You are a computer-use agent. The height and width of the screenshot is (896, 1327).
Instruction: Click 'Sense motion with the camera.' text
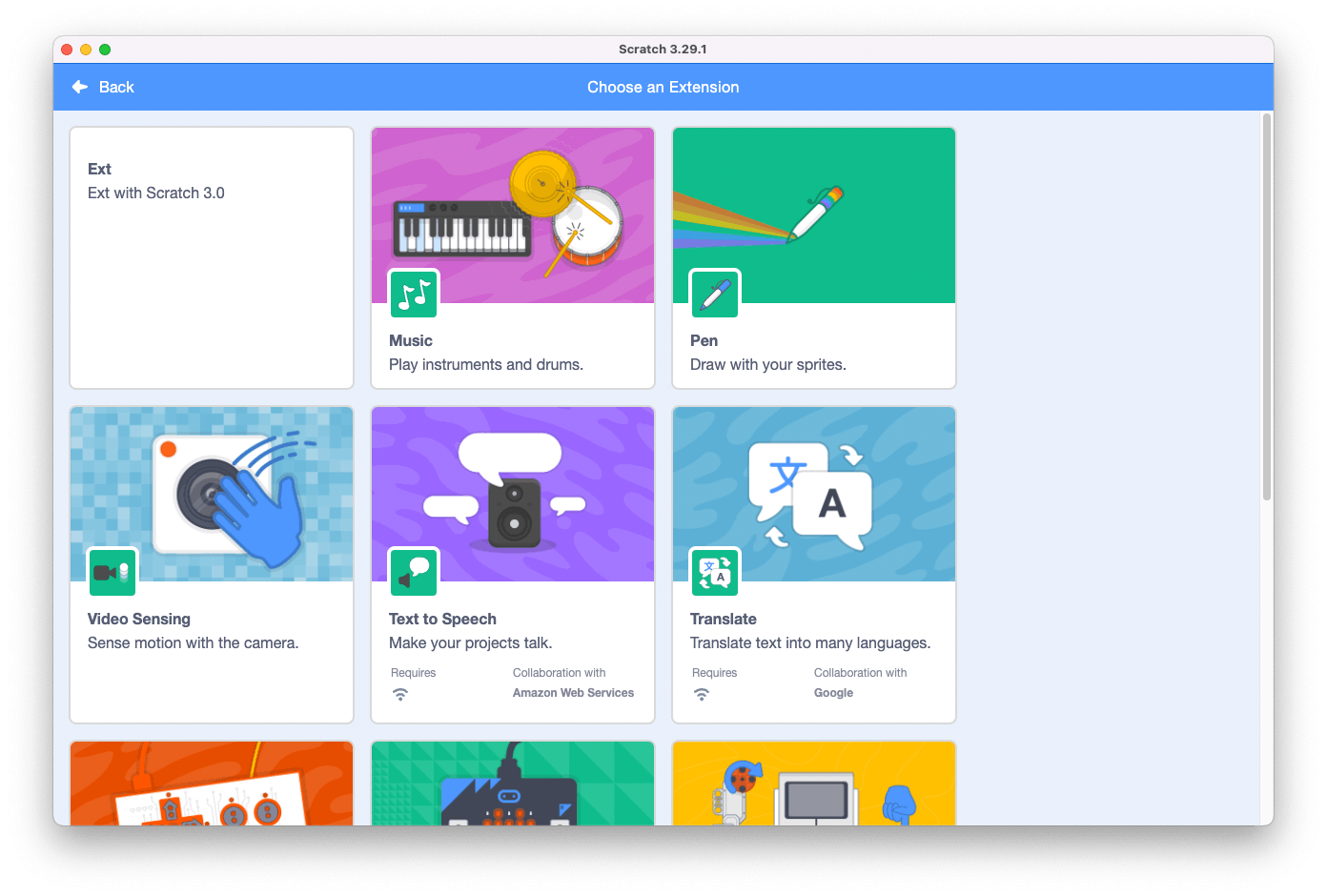pyautogui.click(x=194, y=642)
